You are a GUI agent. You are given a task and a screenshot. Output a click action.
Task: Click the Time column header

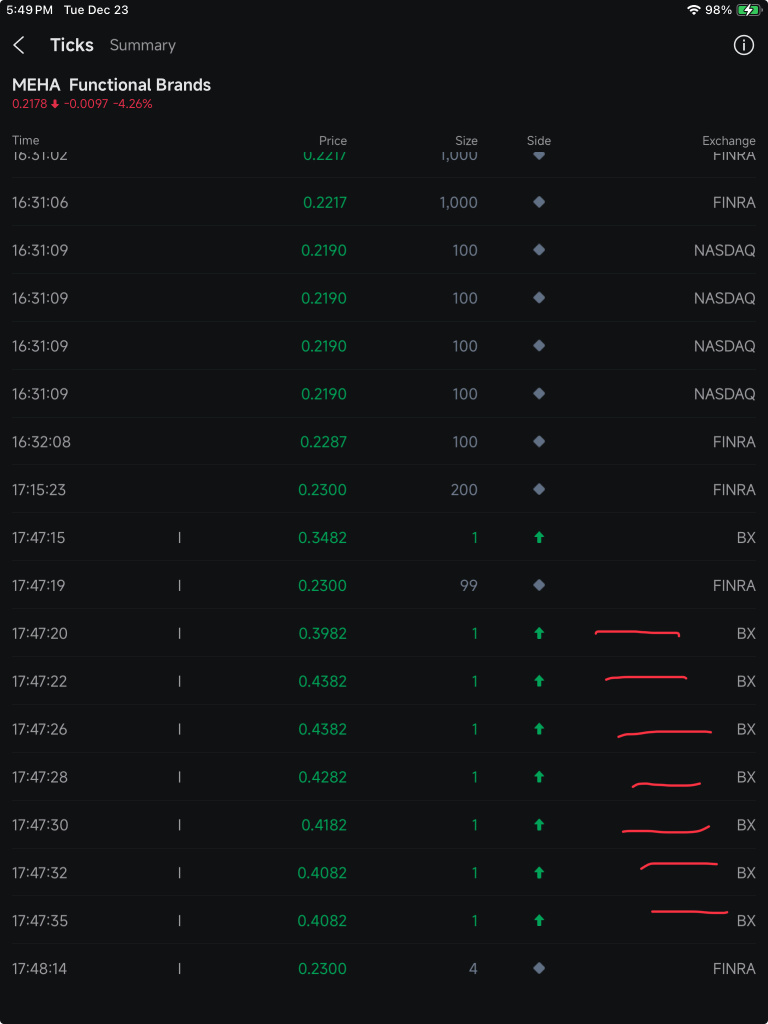click(x=25, y=140)
